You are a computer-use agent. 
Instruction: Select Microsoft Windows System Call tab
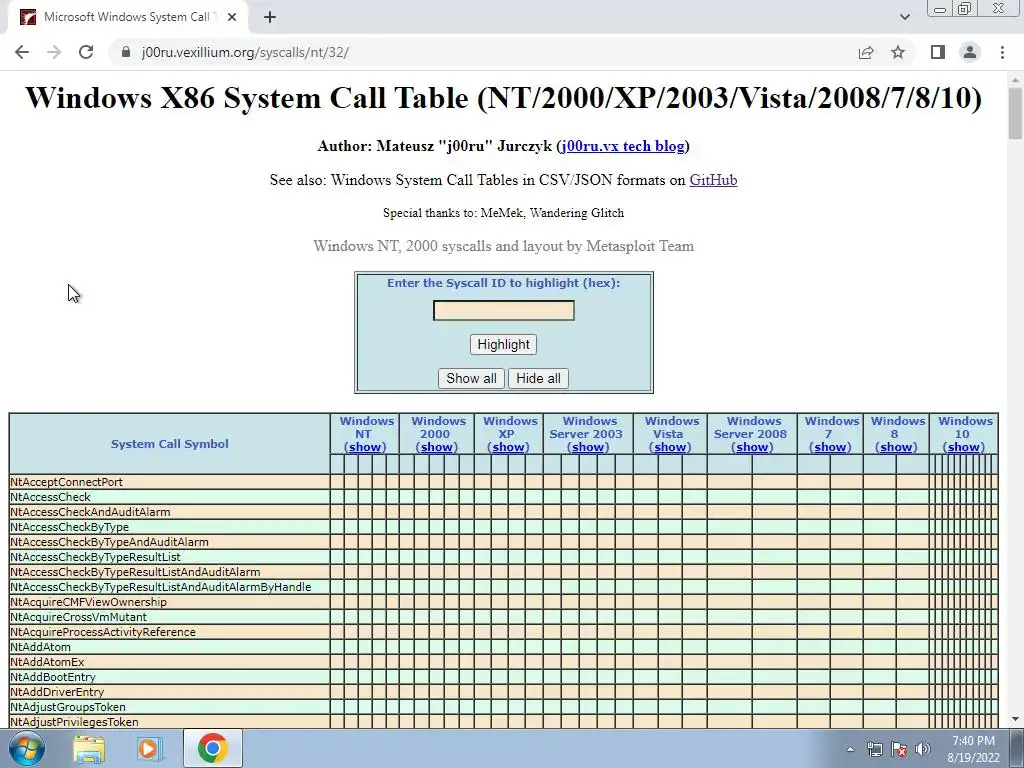click(x=127, y=17)
